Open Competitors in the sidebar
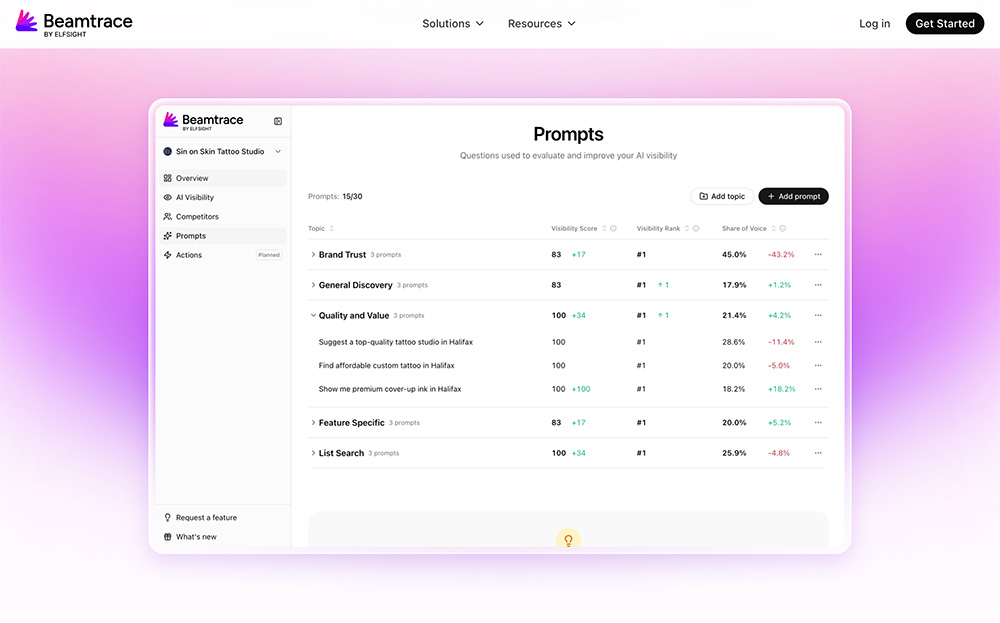This screenshot has width=1000, height=623. (x=223, y=217)
